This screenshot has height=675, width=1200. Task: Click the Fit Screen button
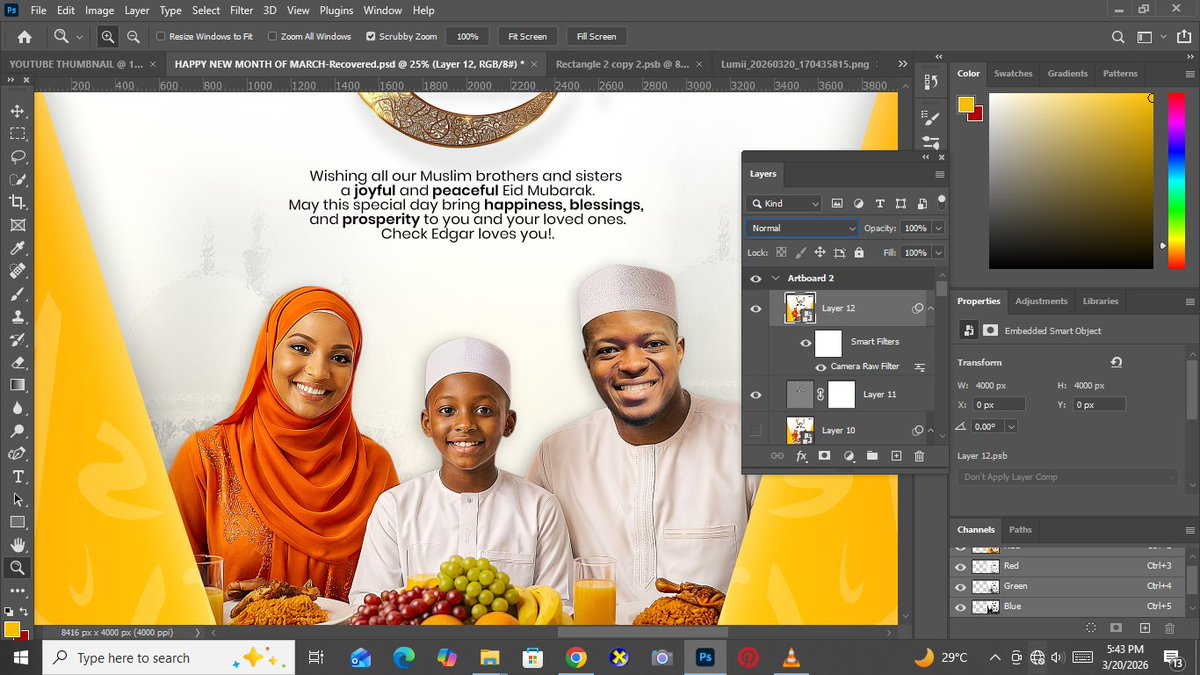coord(527,36)
